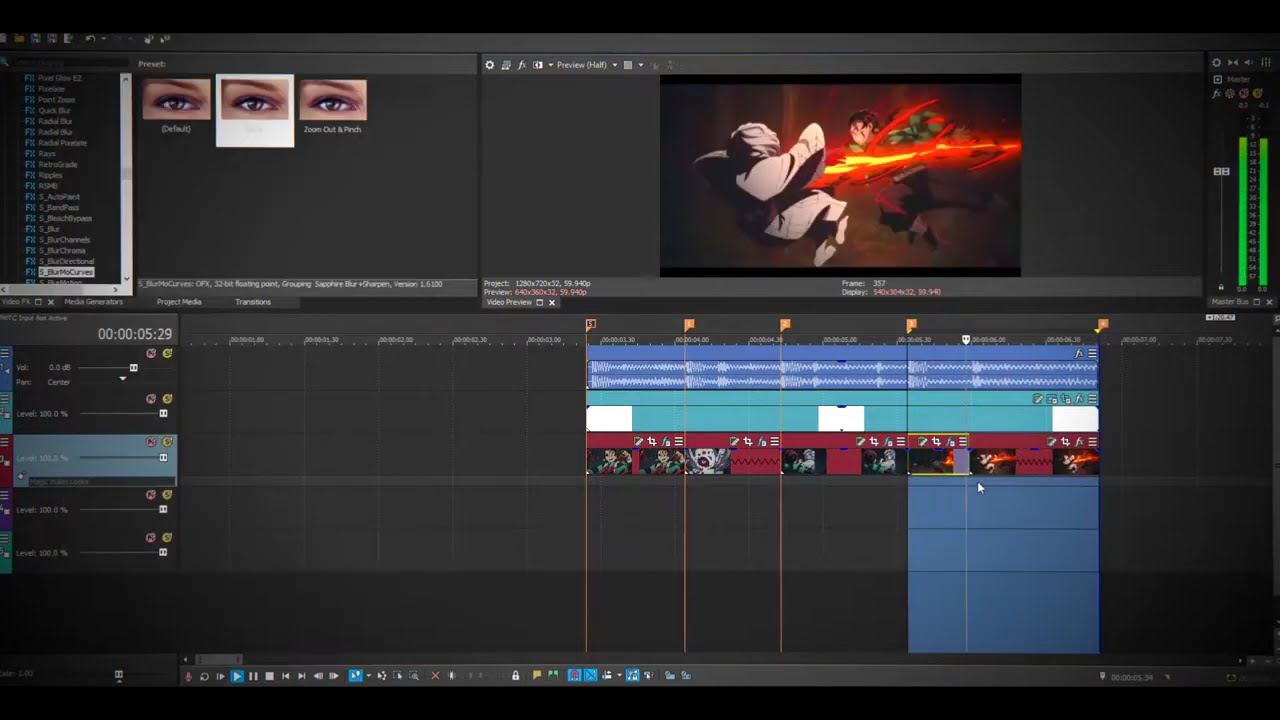Stop playback with the Stop button
1280x720 pixels.
269,676
